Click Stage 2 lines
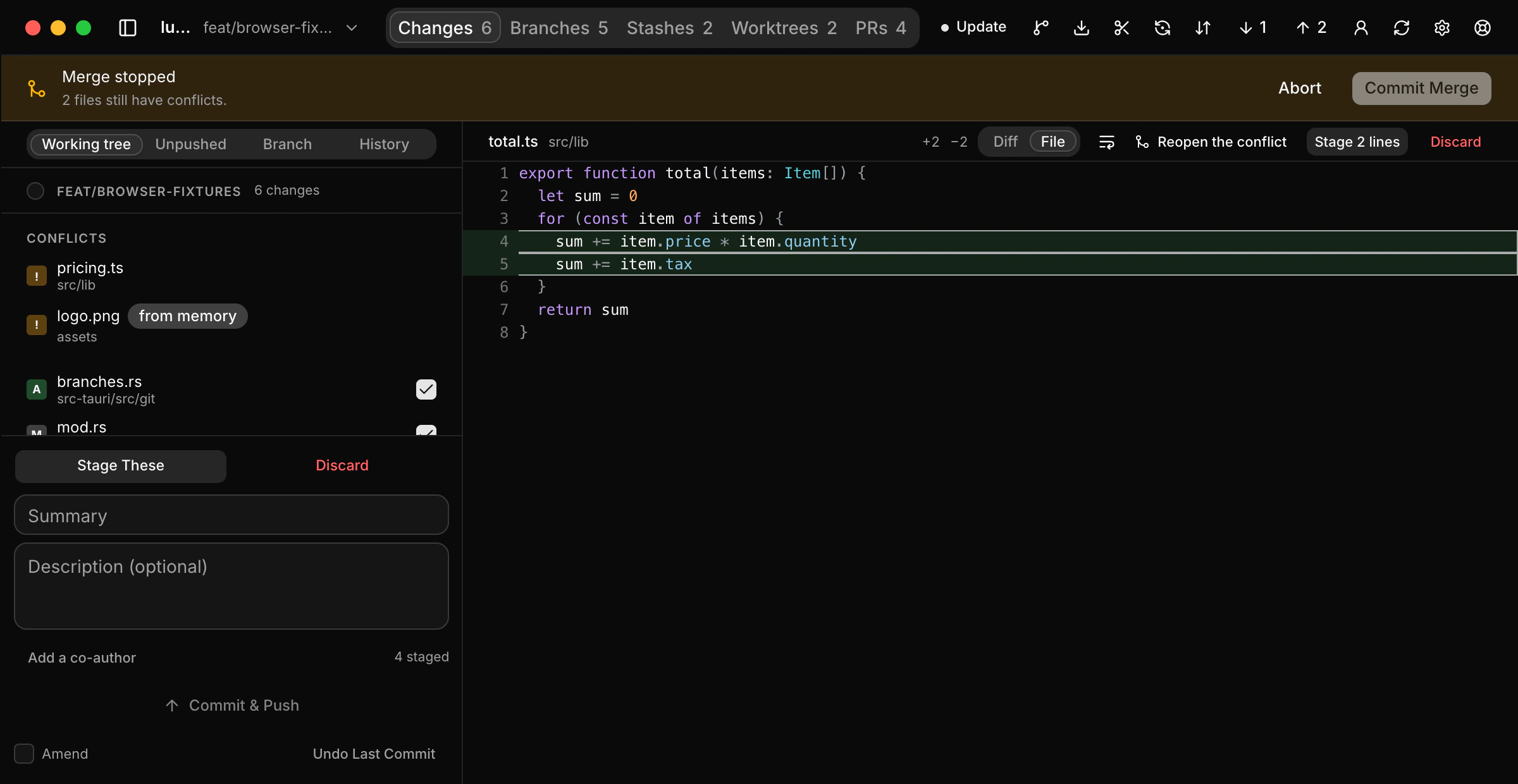The width and height of the screenshot is (1518, 784). point(1357,142)
